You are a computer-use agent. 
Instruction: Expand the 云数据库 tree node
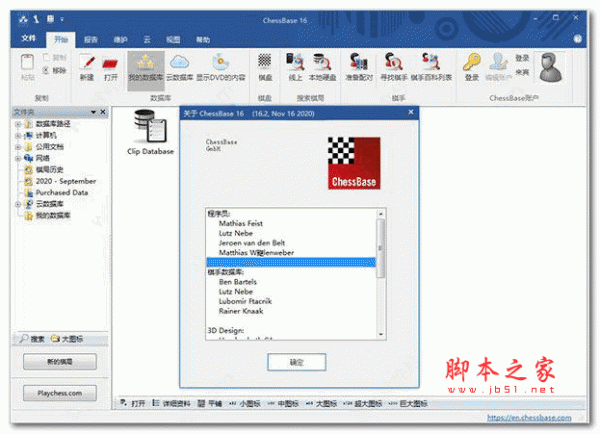17,204
